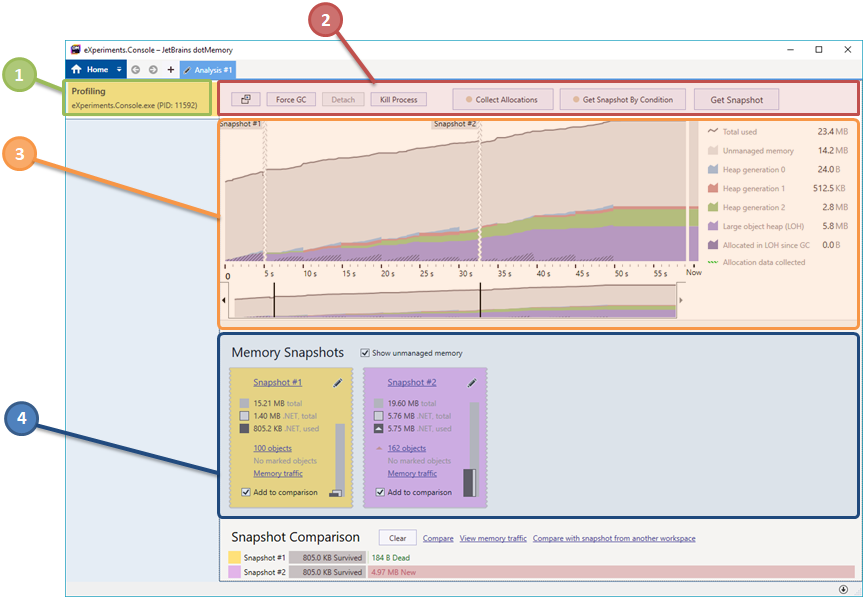Switch to the Analysis #1 tab
This screenshot has width=864, height=598.
pyautogui.click(x=209, y=70)
